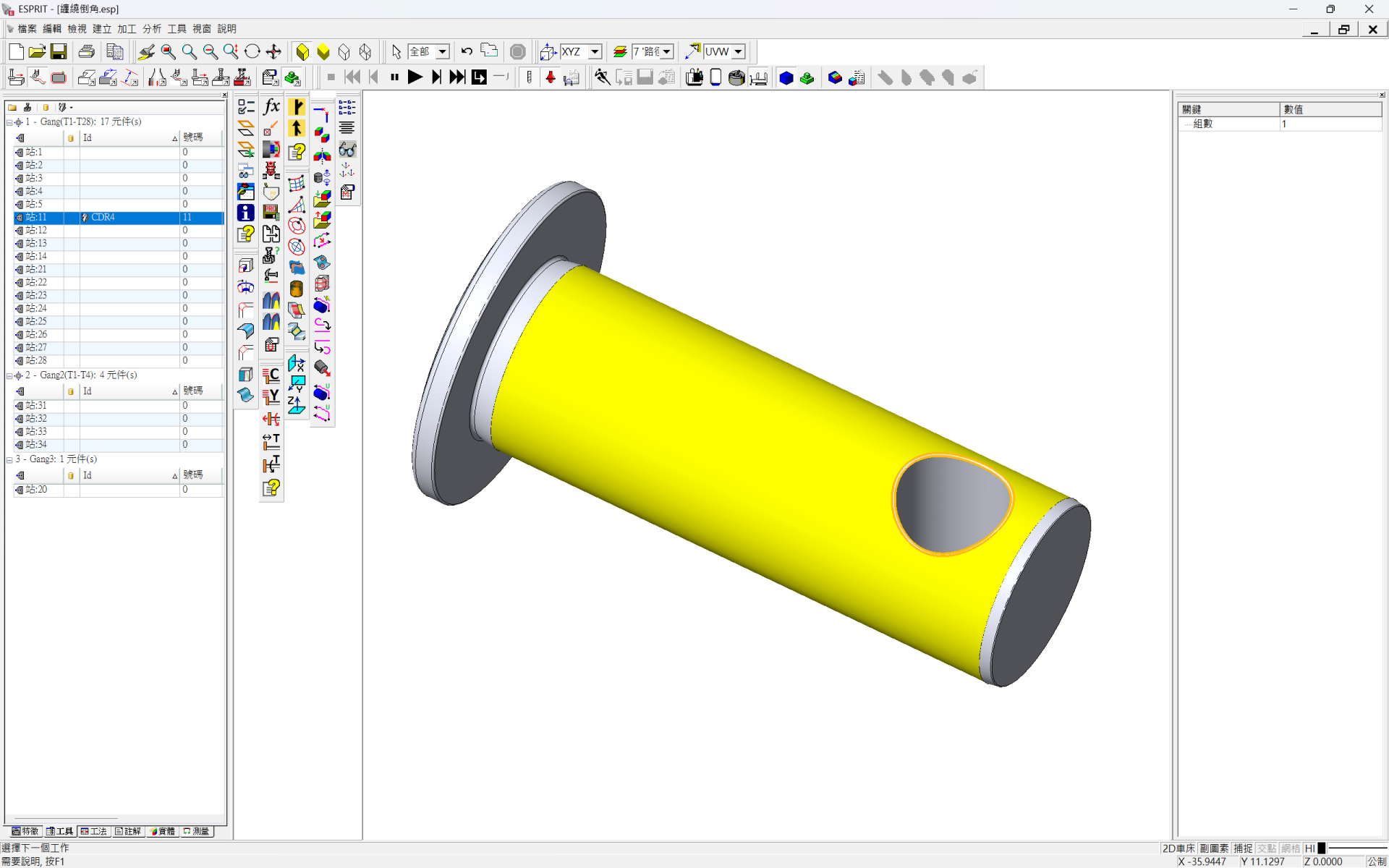Click the blue information icon
The image size is (1389, 868).
(246, 213)
